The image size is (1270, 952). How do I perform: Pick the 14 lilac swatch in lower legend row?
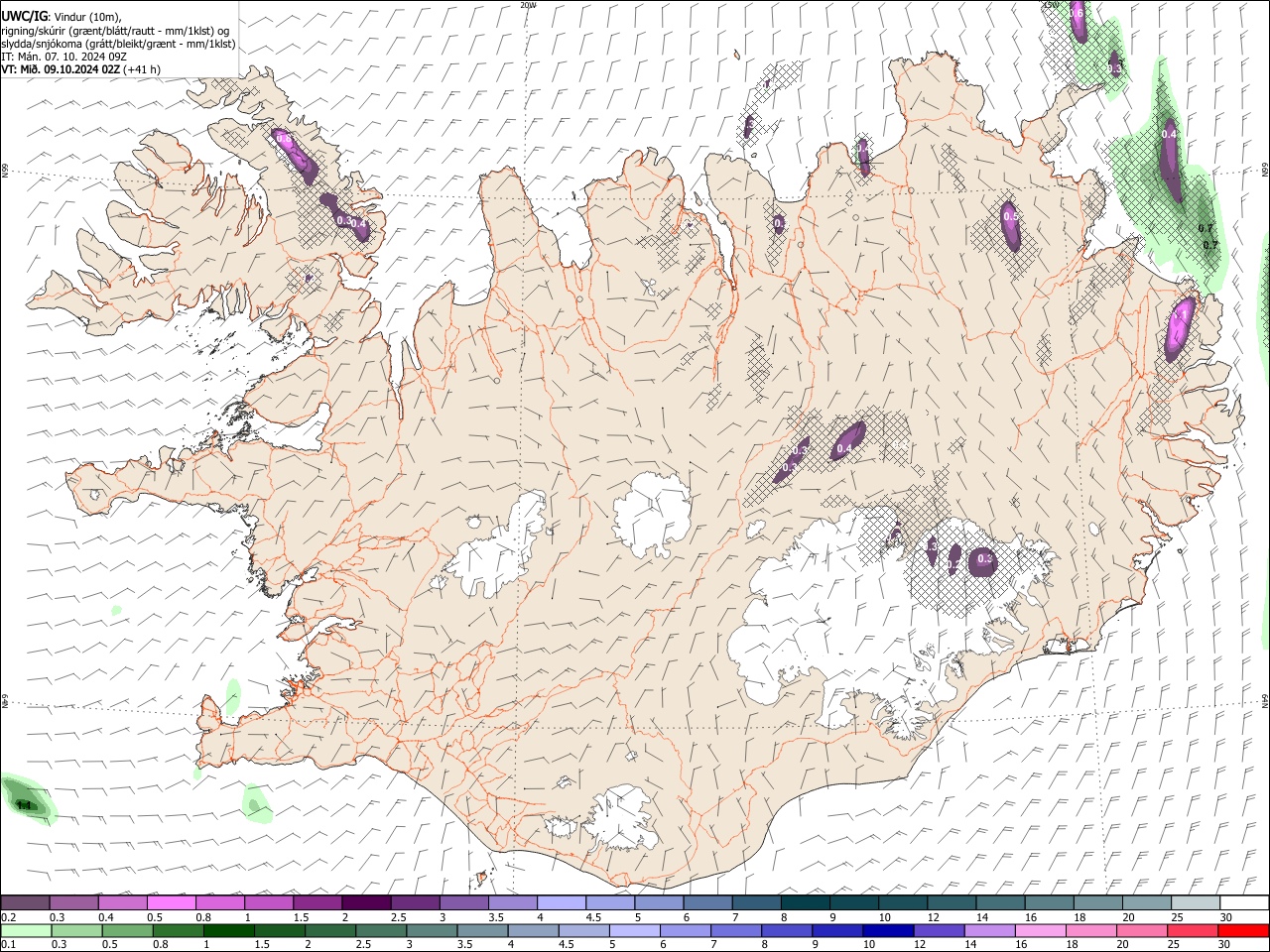point(990,930)
